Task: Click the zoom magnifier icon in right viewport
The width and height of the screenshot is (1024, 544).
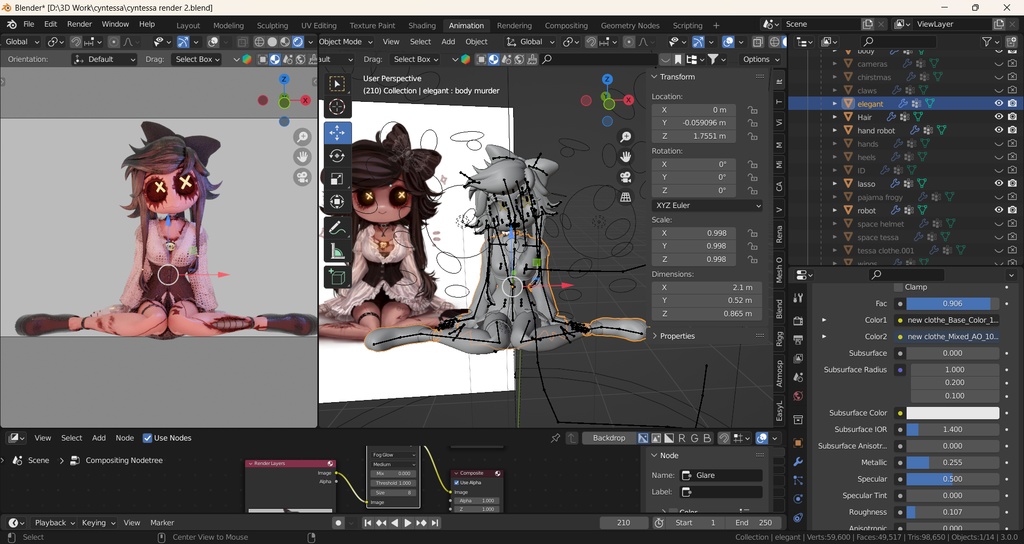Action: pos(626,136)
